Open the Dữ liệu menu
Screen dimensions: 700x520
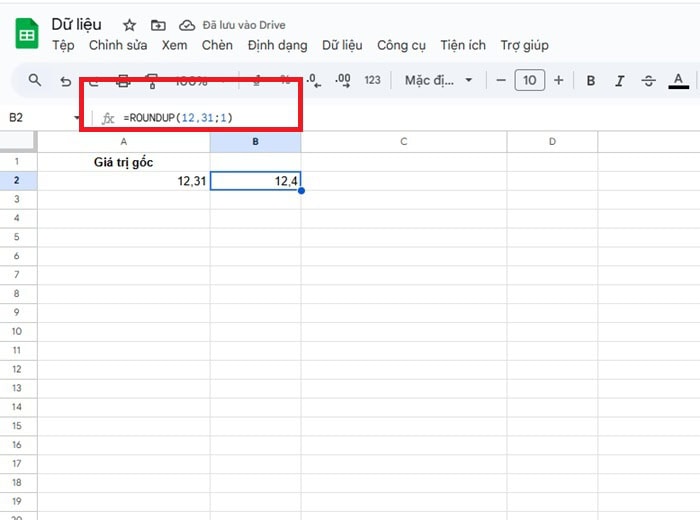click(x=342, y=46)
